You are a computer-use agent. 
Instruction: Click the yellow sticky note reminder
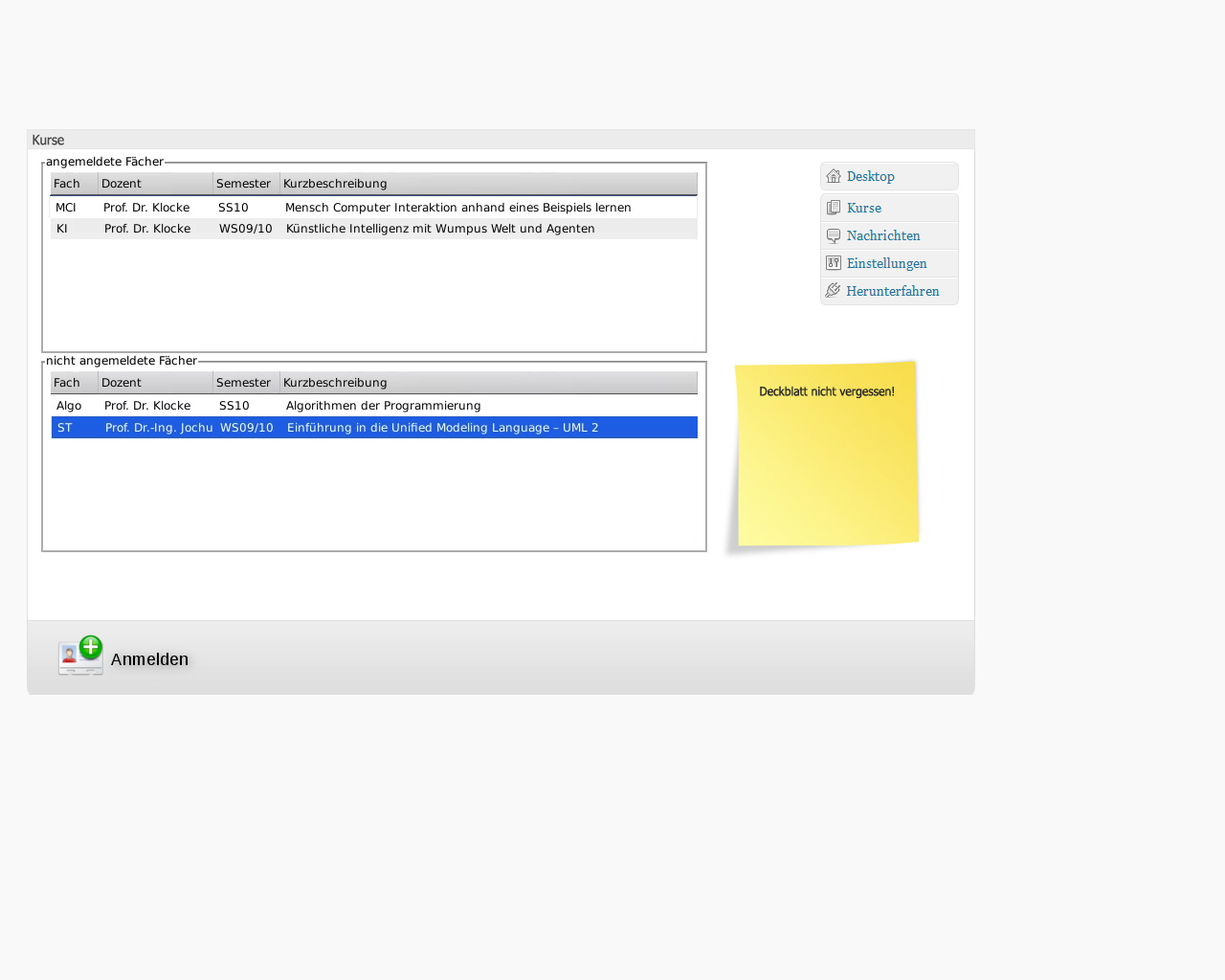tap(827, 455)
